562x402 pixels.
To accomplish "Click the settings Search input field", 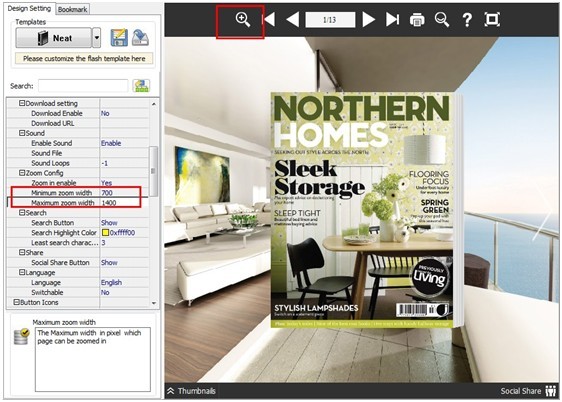I will point(83,86).
